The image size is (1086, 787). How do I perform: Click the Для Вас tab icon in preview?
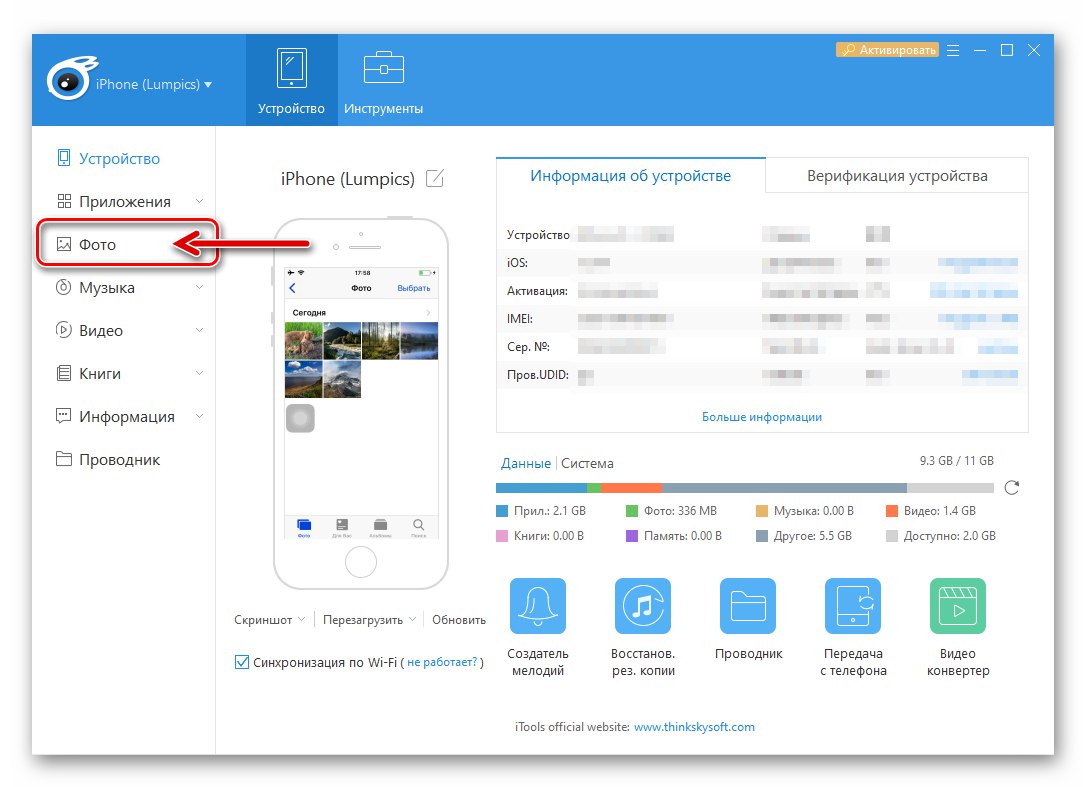click(x=342, y=527)
